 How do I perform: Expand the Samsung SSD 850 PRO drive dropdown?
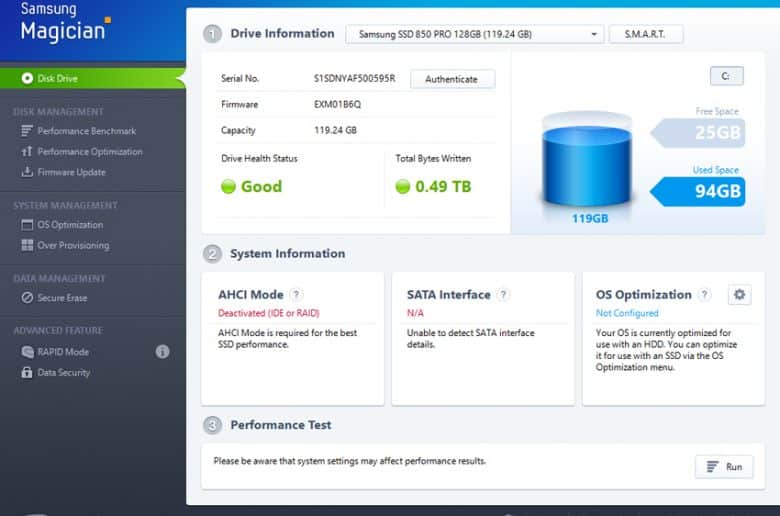(x=475, y=34)
